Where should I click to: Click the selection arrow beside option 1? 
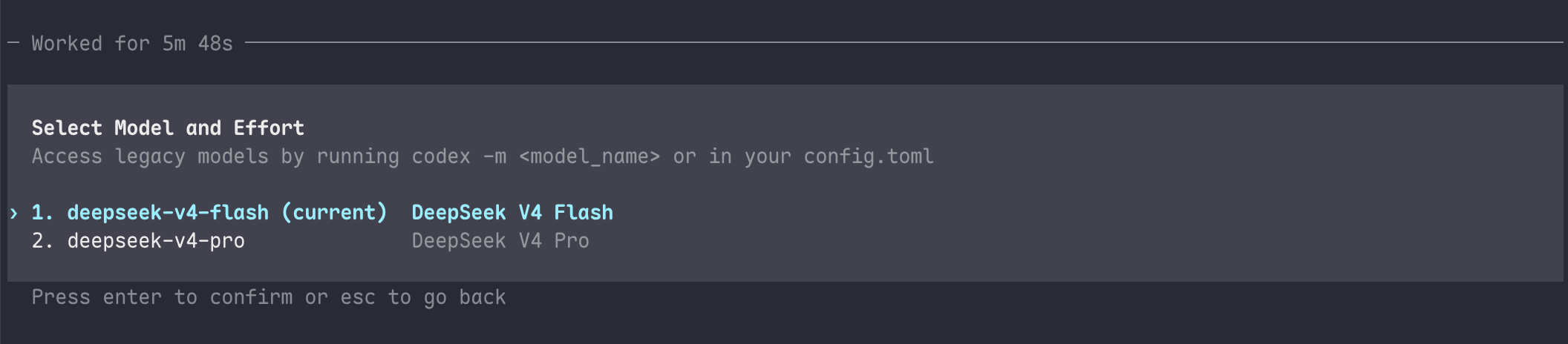click(x=13, y=214)
